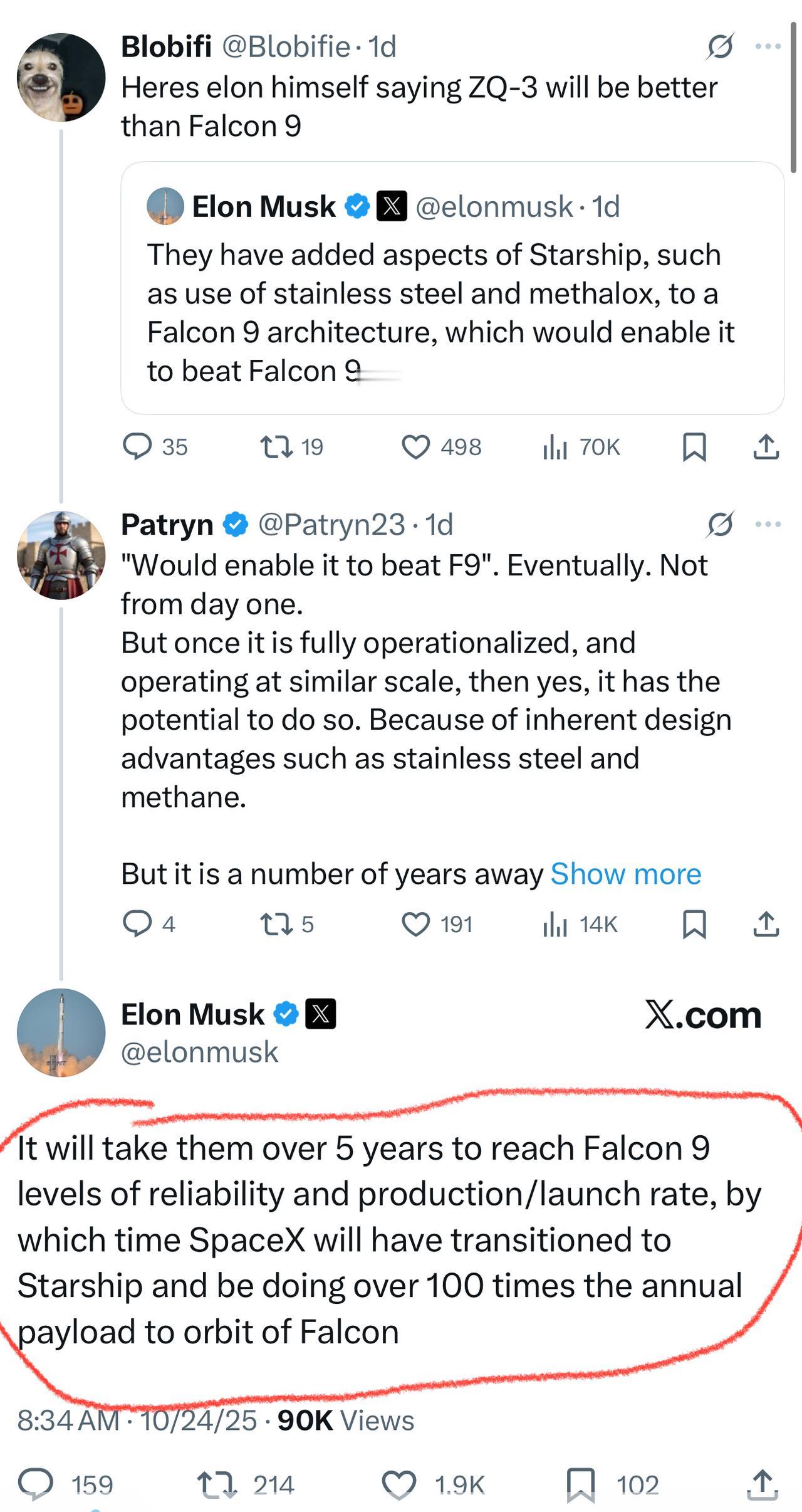Image resolution: width=802 pixels, height=1512 pixels.
Task: Reply to Patryn's post
Action: tap(137, 925)
